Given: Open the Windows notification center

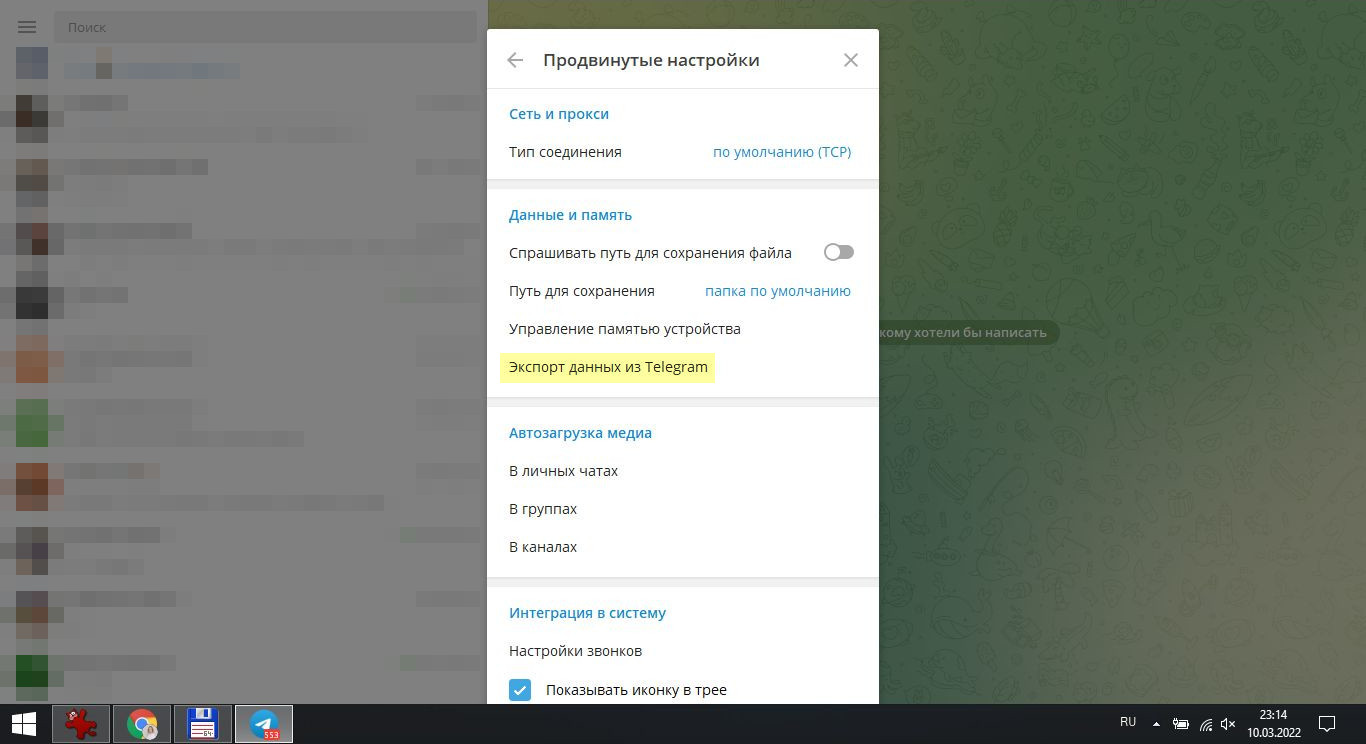Looking at the screenshot, I should 1327,723.
